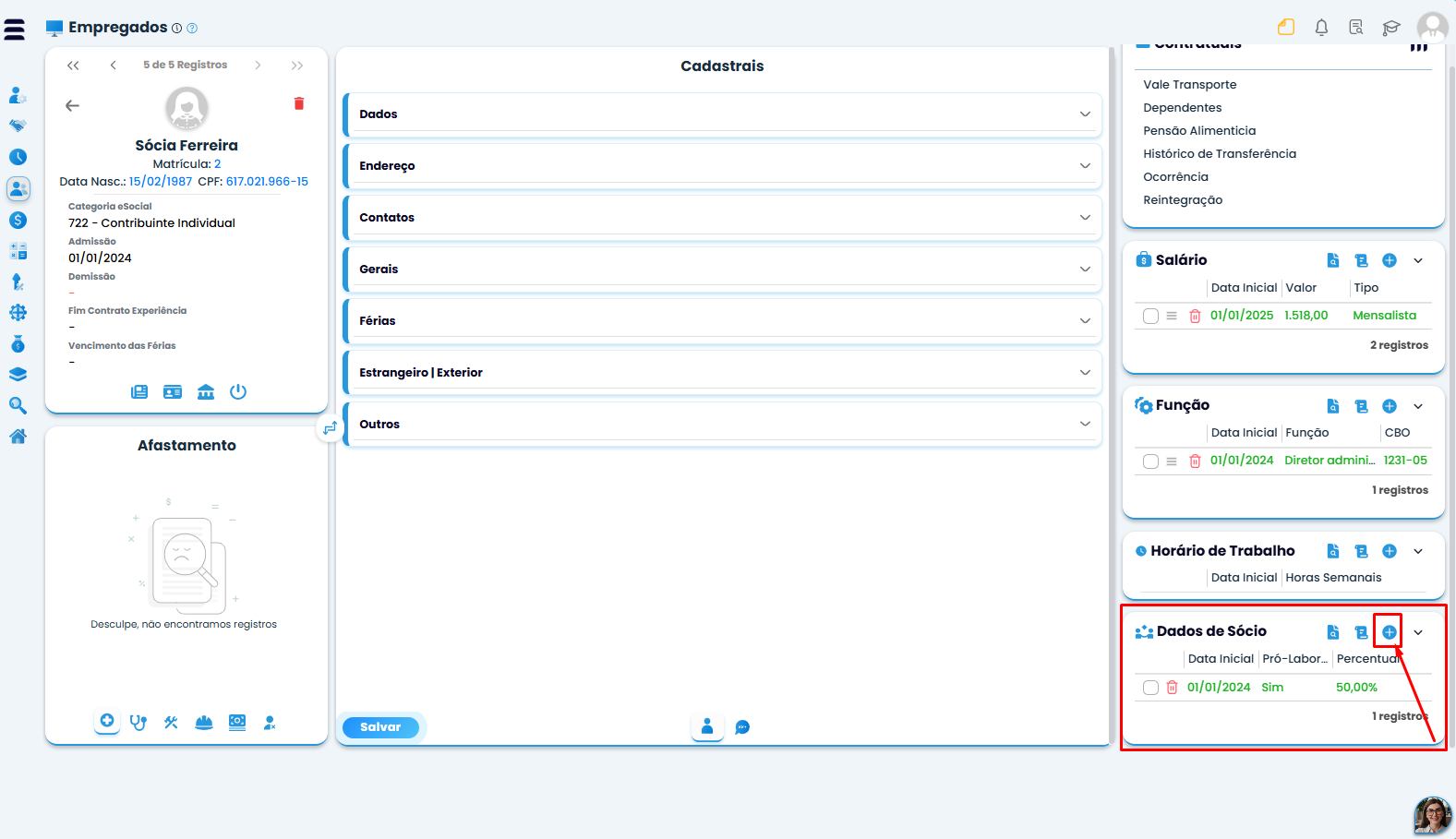Click the plus icon in Salário panel

(1389, 260)
